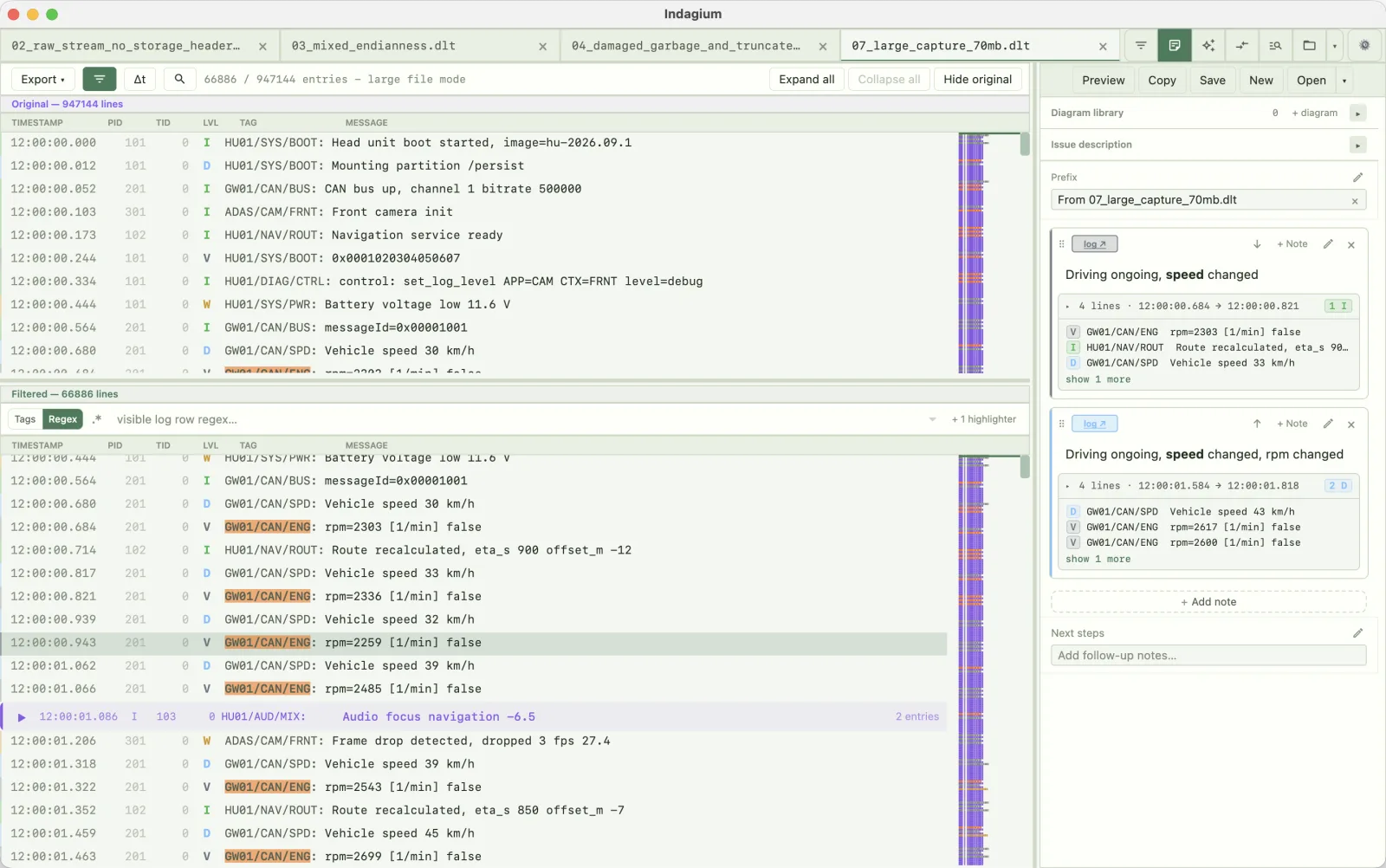1386x868 pixels.
Task: Click log link on rpm changed note
Action: coord(1094,424)
